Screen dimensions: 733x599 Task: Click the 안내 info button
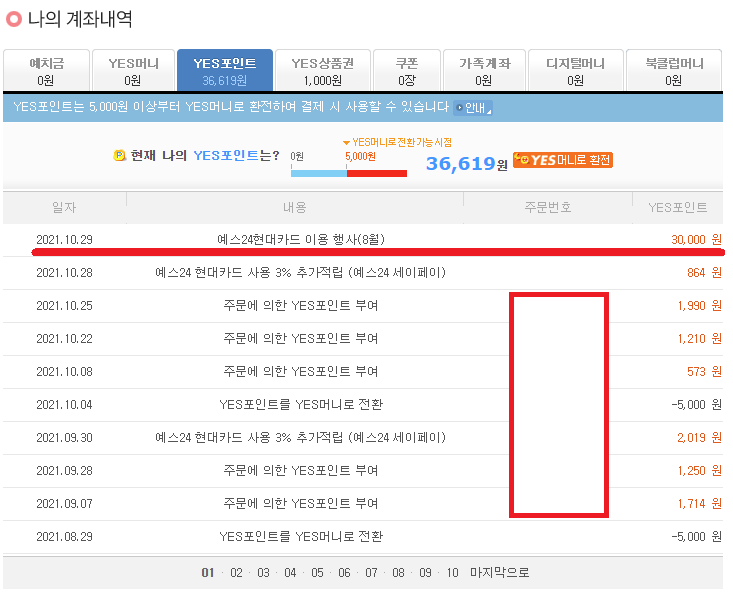click(x=473, y=108)
